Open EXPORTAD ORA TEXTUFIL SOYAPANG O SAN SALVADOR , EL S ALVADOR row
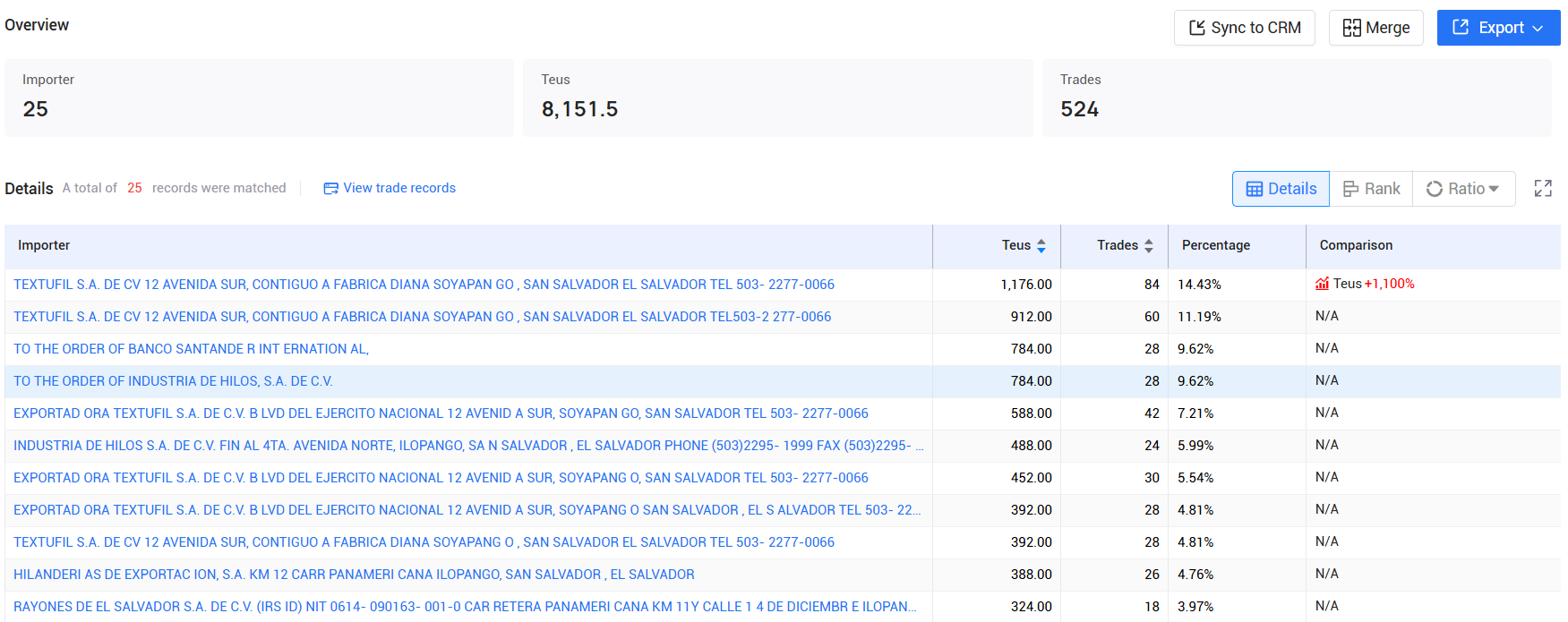 [467, 510]
